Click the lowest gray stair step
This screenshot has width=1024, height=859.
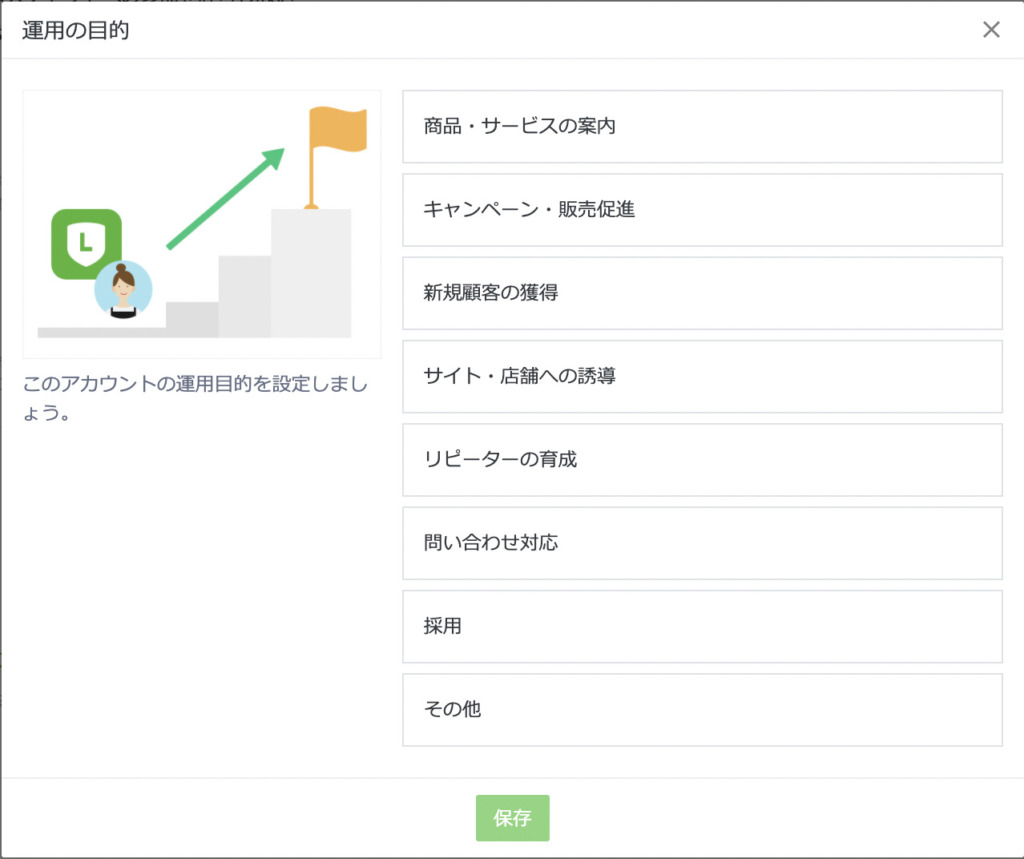click(191, 319)
